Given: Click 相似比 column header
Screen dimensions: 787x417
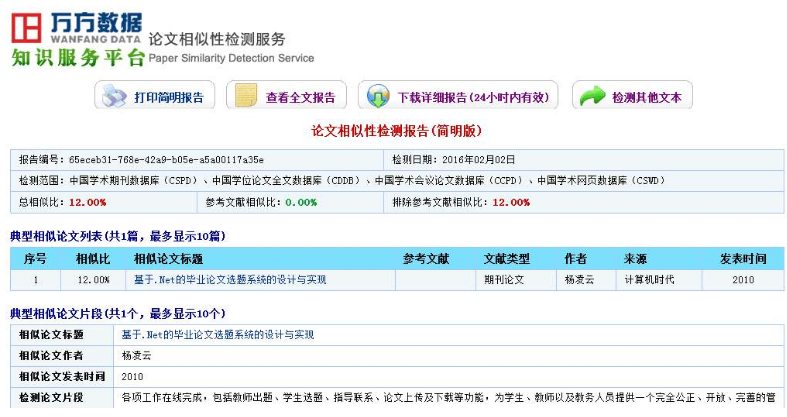Looking at the screenshot, I should tap(93, 259).
